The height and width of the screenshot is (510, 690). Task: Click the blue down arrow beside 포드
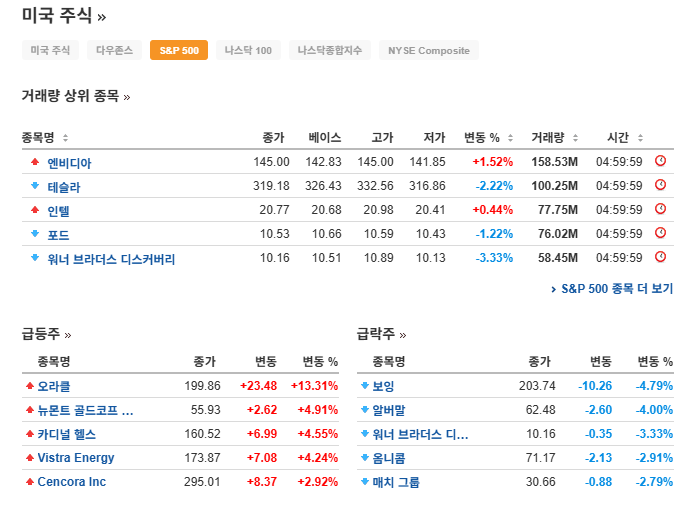pyautogui.click(x=35, y=234)
